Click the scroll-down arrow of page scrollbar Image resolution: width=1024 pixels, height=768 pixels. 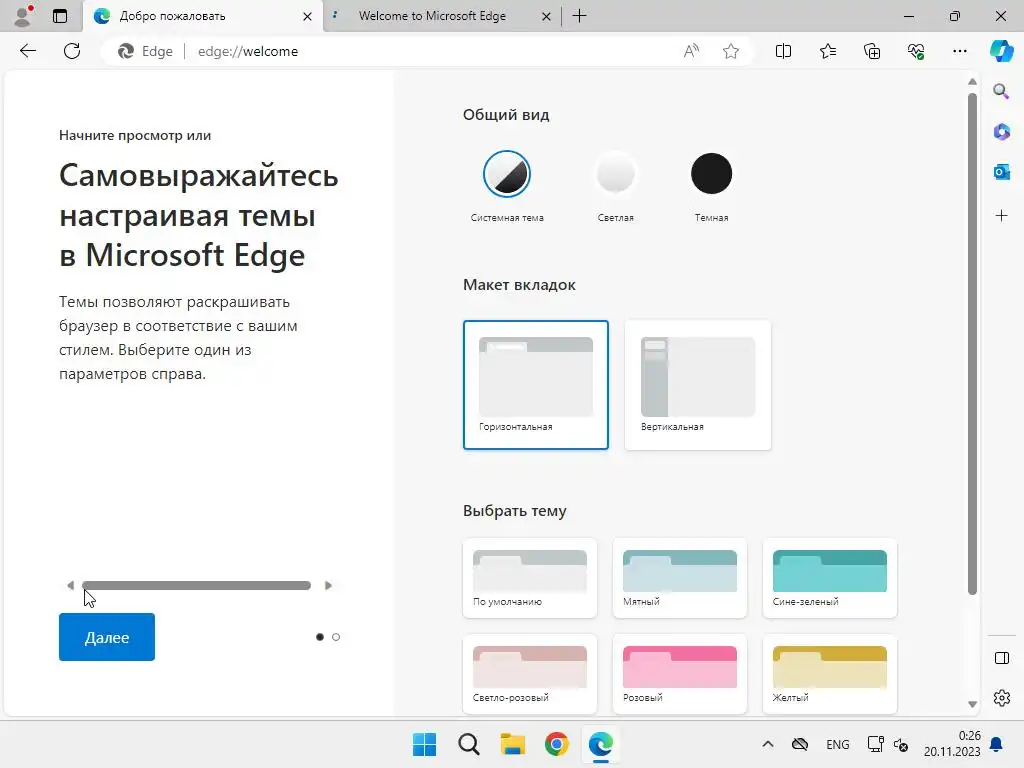coord(972,704)
